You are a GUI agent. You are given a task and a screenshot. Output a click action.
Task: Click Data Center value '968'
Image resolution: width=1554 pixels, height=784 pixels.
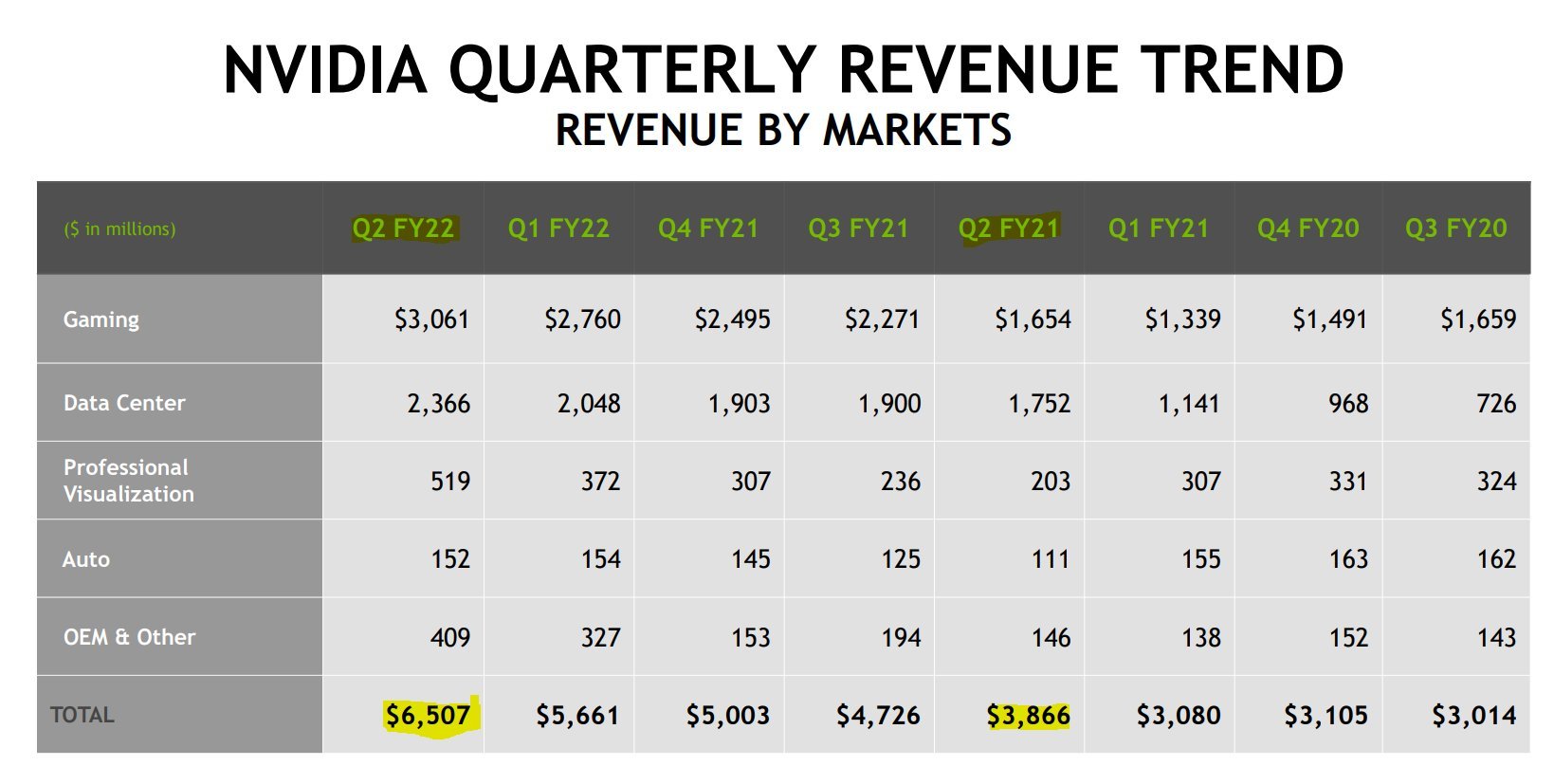pyautogui.click(x=1348, y=404)
